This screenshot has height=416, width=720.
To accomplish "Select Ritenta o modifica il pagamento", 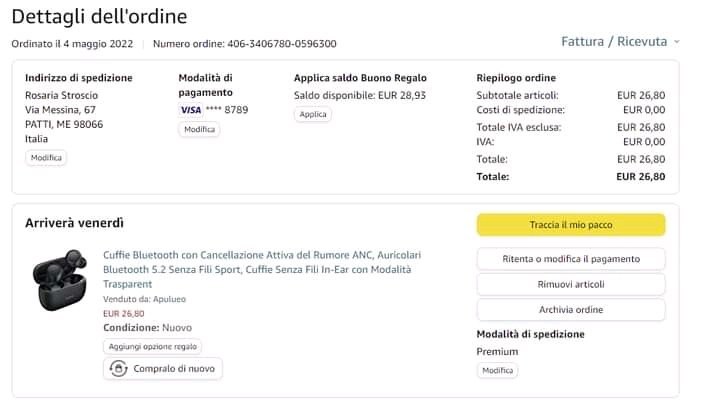I will (570, 259).
